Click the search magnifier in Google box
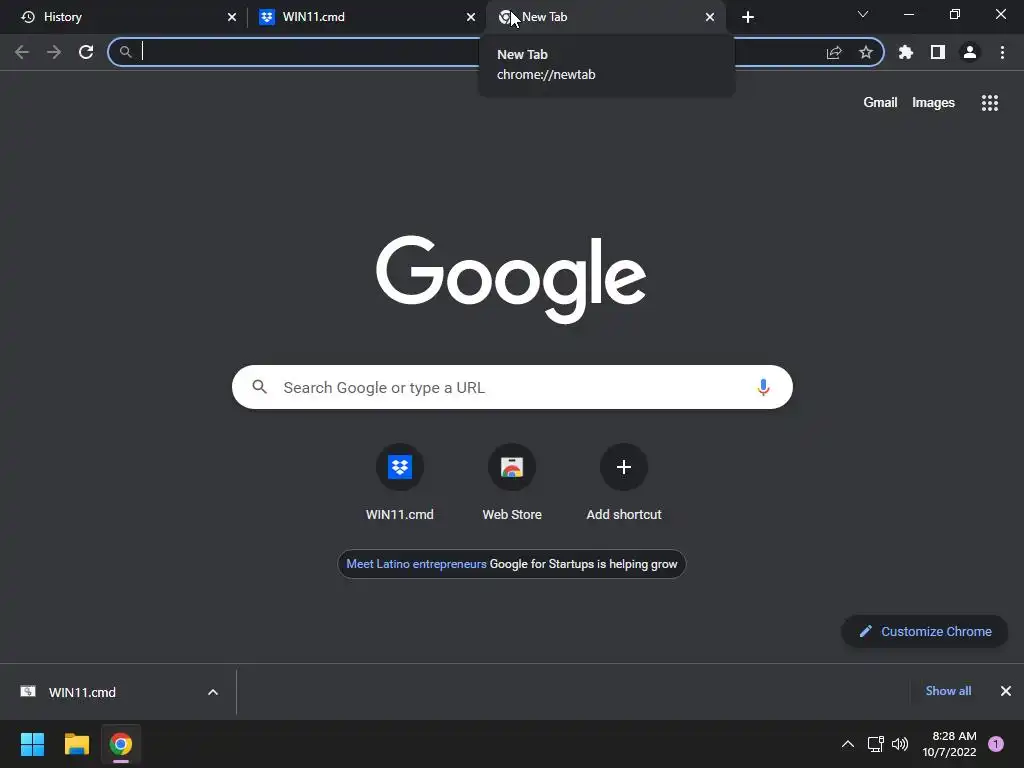Image resolution: width=1024 pixels, height=768 pixels. [x=259, y=387]
